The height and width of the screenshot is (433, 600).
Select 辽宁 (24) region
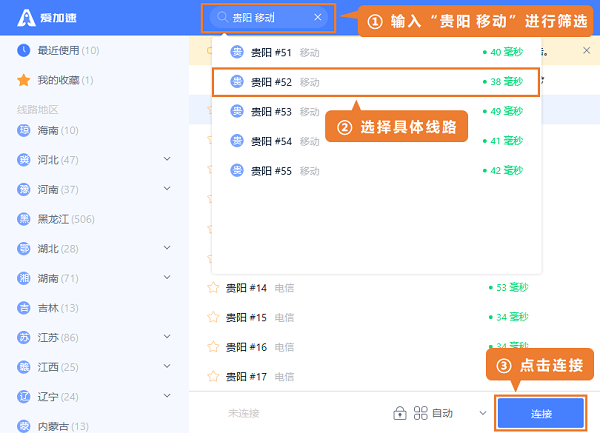tap(58, 397)
